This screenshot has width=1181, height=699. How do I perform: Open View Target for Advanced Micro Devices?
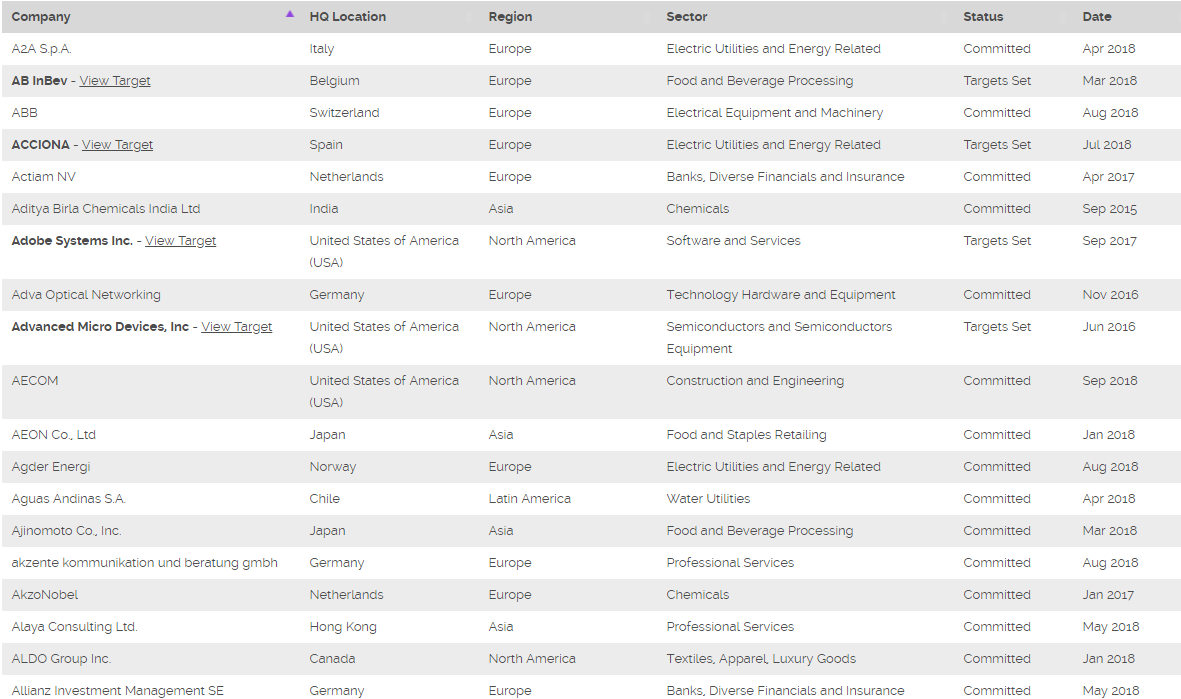pyautogui.click(x=236, y=327)
